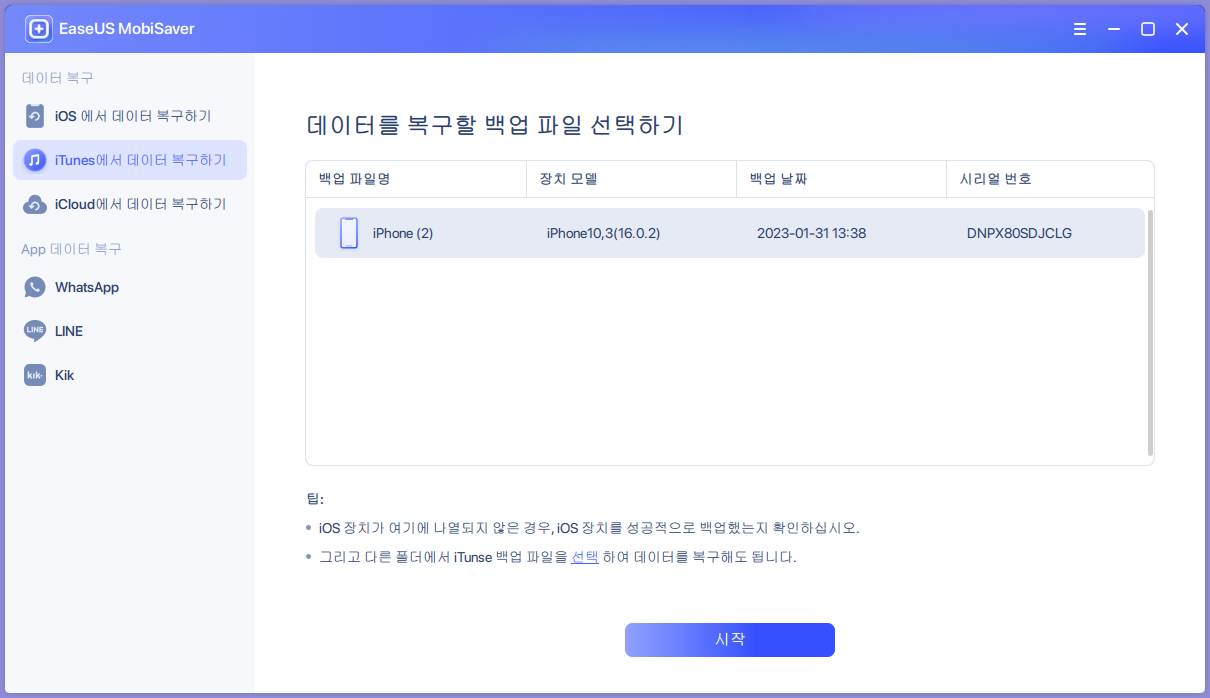
Task: Open WhatsApp data recovery section
Action: pos(85,287)
